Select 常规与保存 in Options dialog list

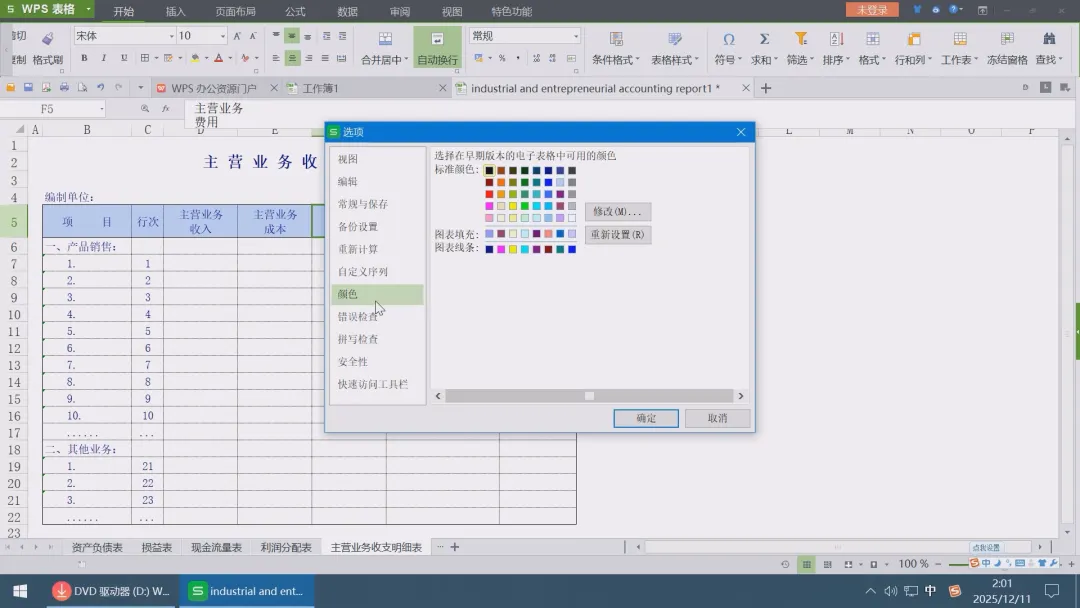377,204
